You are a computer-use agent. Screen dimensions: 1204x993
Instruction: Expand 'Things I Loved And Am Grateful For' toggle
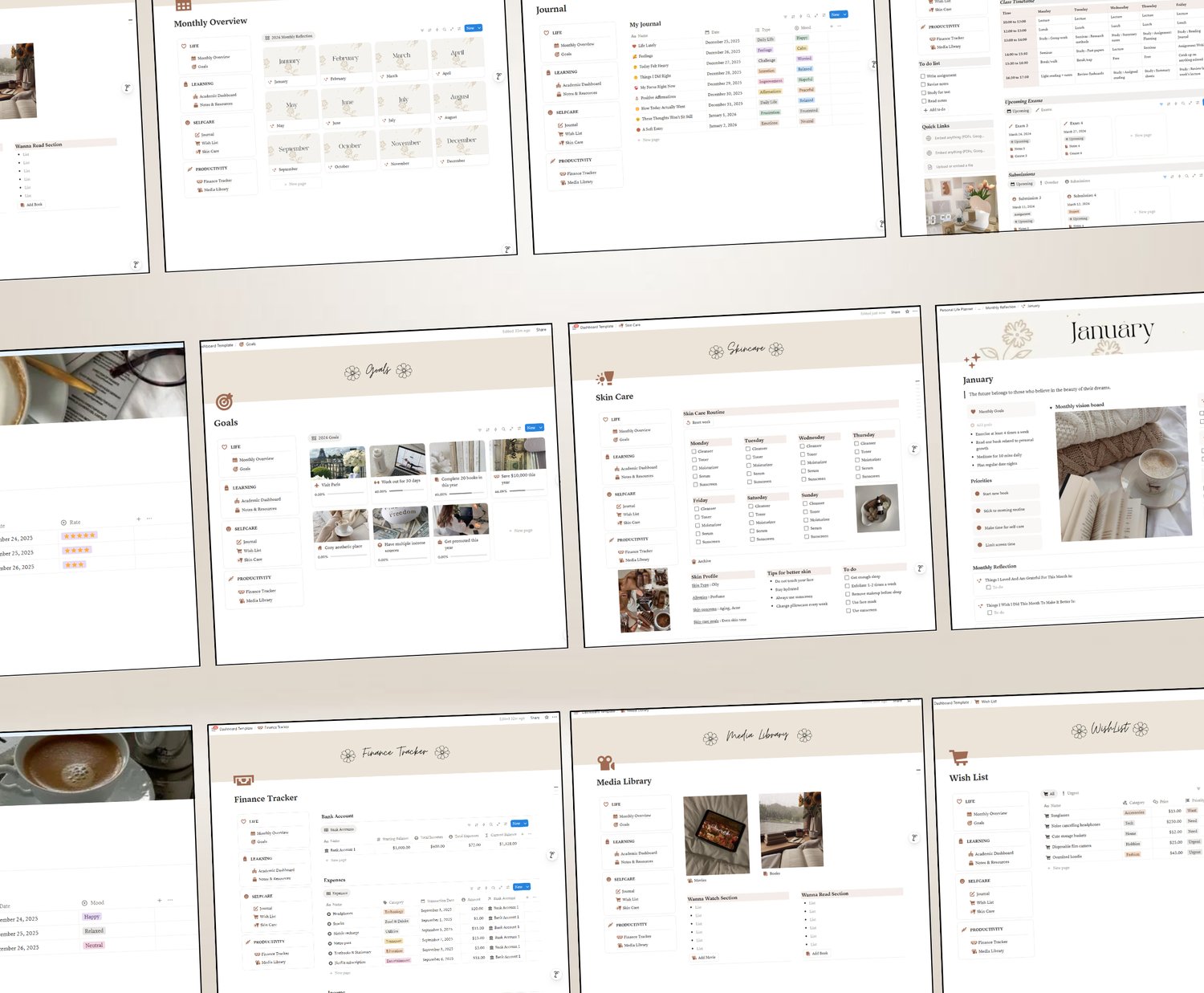(979, 580)
